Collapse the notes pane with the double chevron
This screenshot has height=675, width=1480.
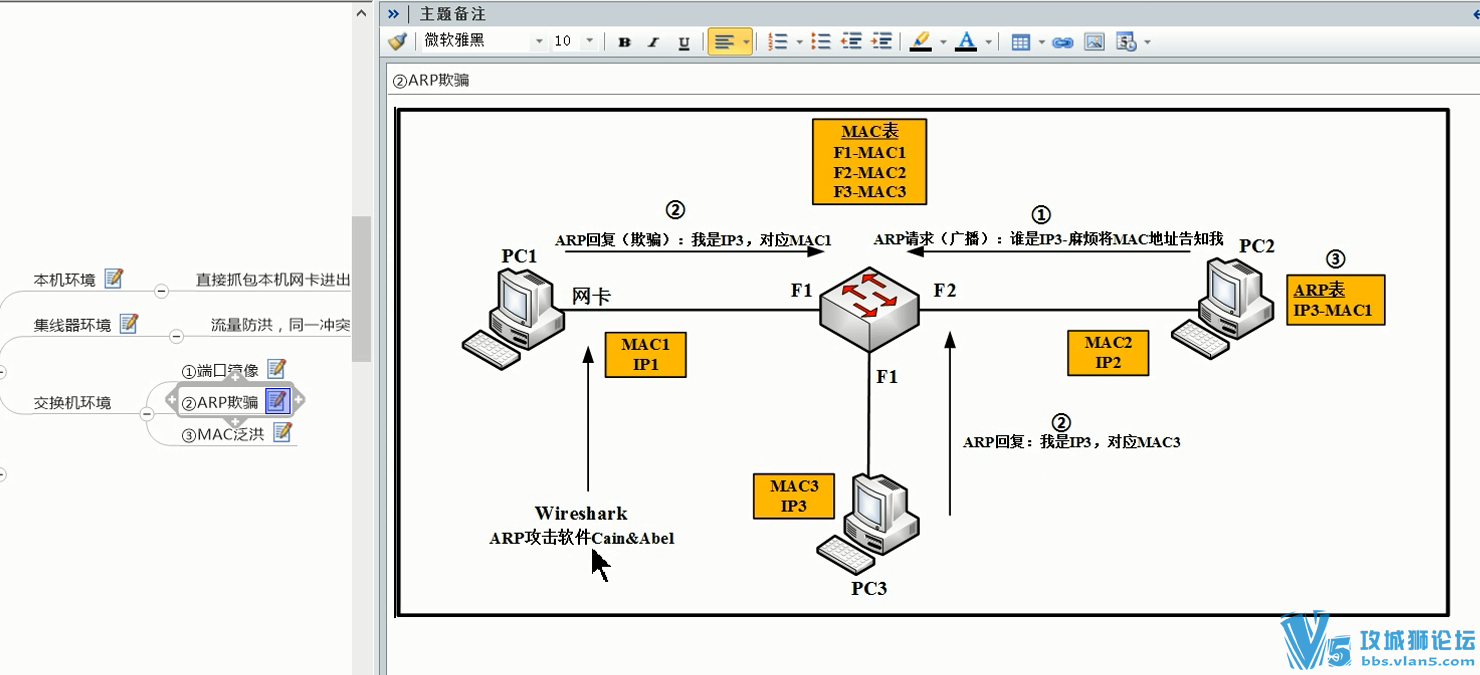(x=393, y=14)
